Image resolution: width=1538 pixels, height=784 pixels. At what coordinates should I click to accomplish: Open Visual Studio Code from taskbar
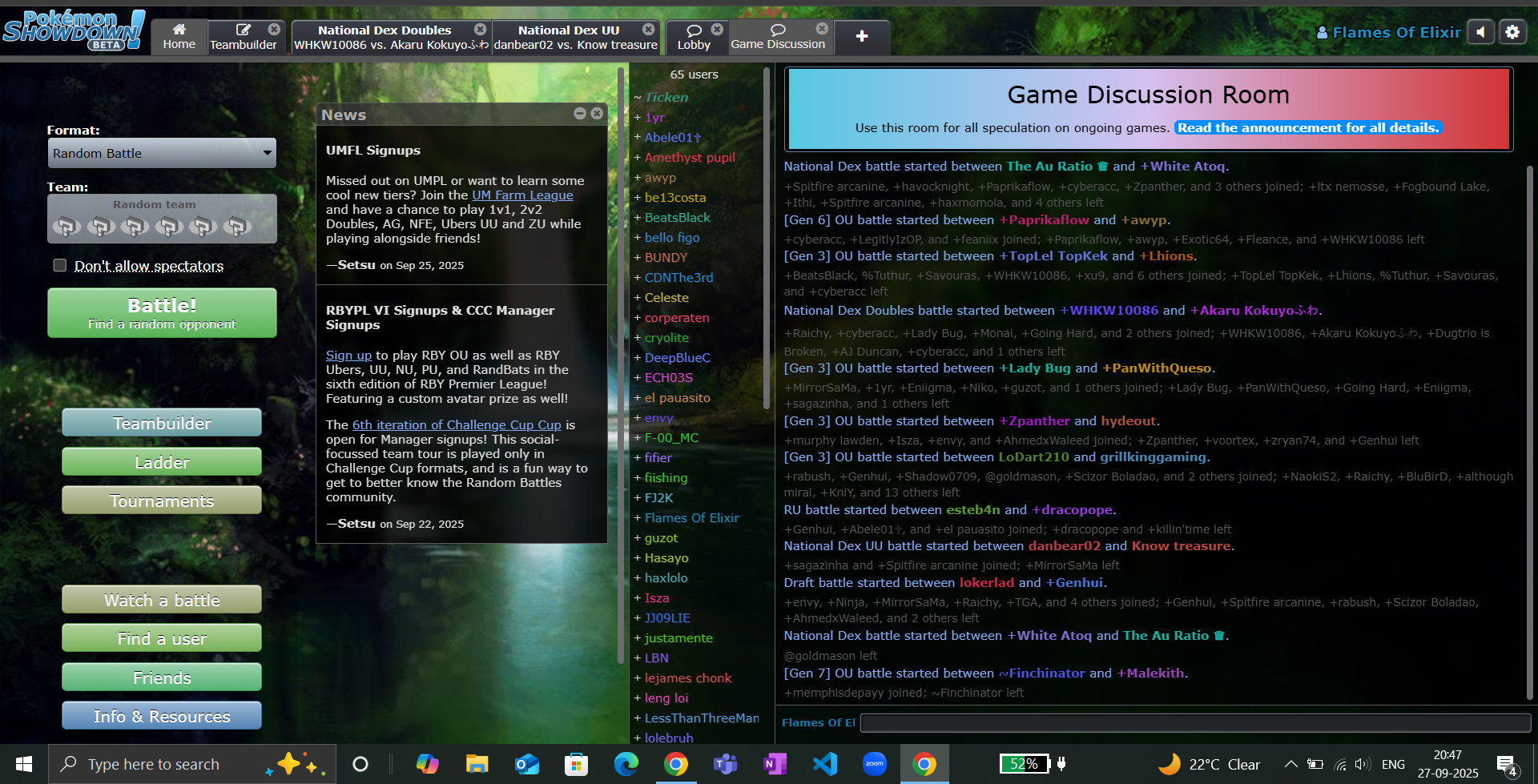click(x=824, y=764)
